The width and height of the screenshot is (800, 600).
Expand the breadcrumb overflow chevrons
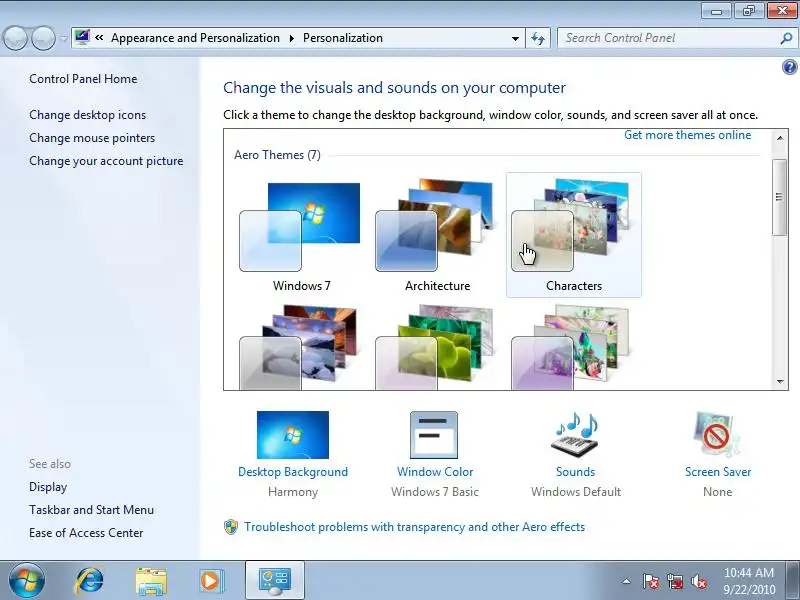(99, 38)
